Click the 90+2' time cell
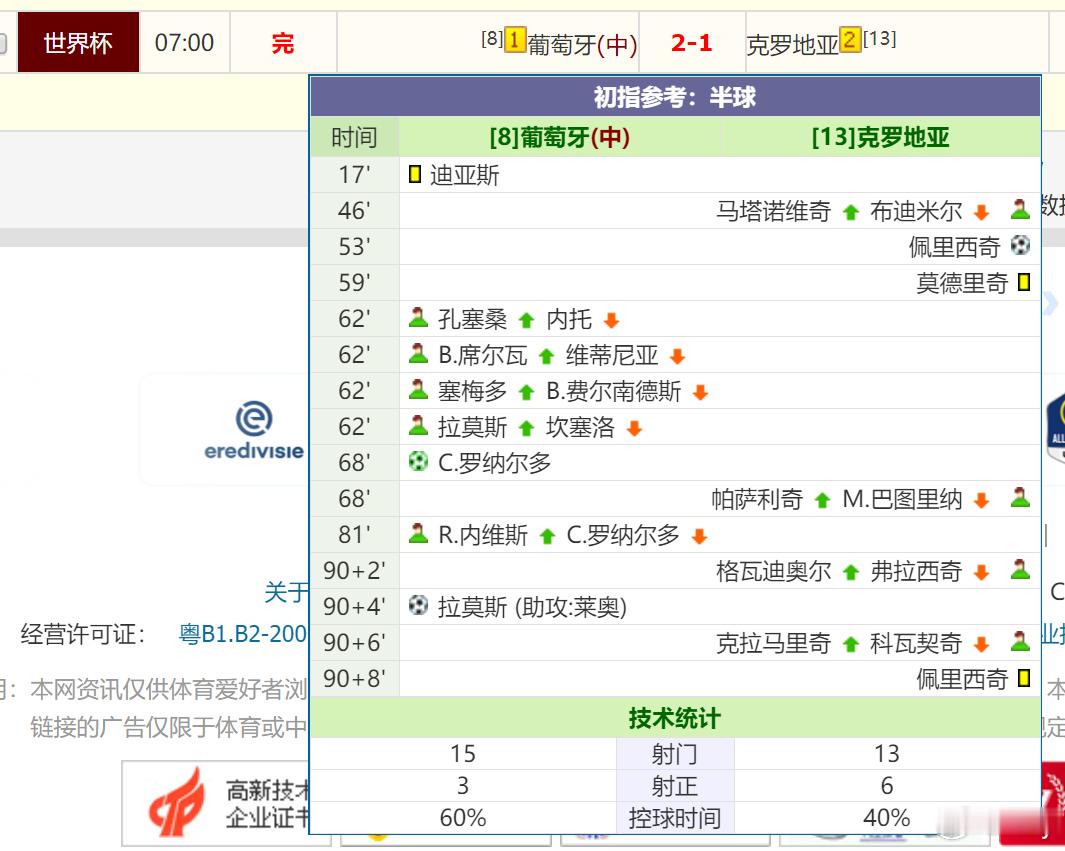 tap(355, 571)
